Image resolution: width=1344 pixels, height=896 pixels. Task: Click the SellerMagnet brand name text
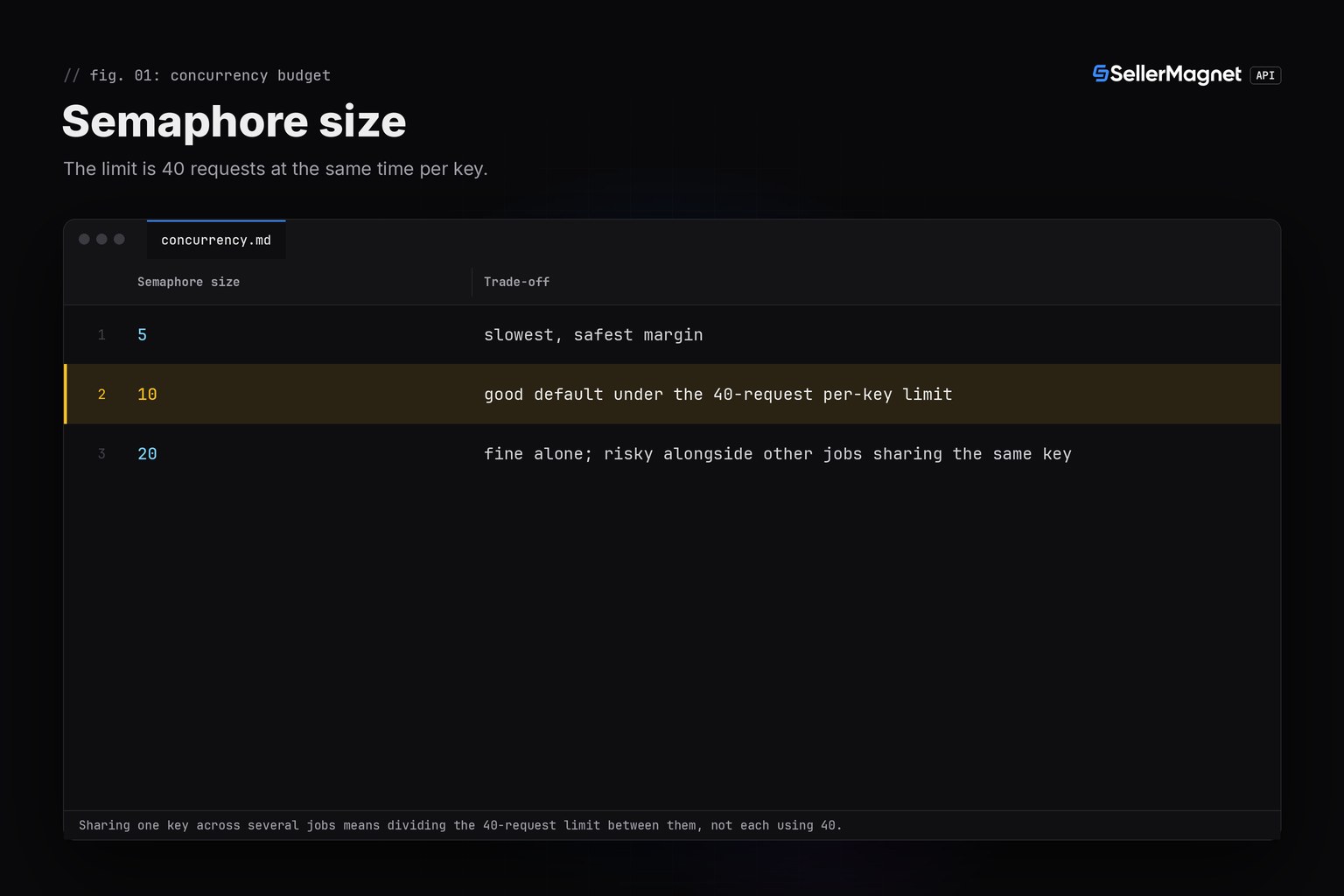pyautogui.click(x=1175, y=74)
